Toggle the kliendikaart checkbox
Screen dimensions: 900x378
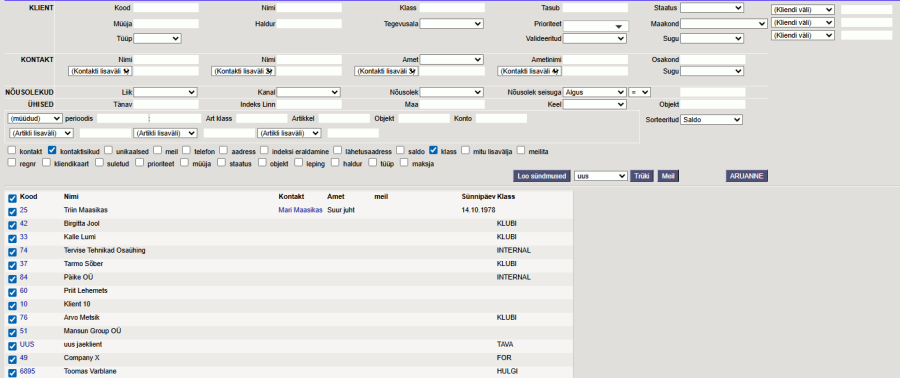pyautogui.click(x=46, y=162)
